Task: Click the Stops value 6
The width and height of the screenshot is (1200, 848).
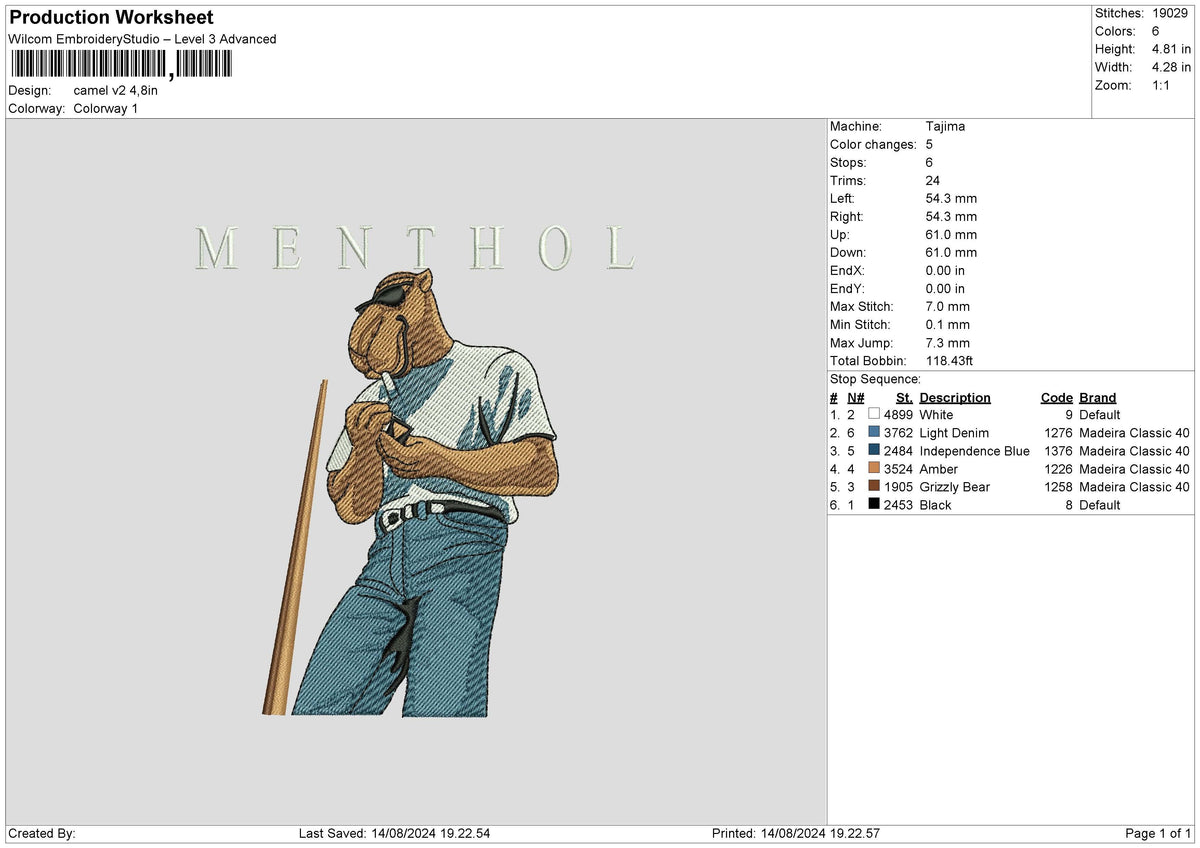Action: 930,162
